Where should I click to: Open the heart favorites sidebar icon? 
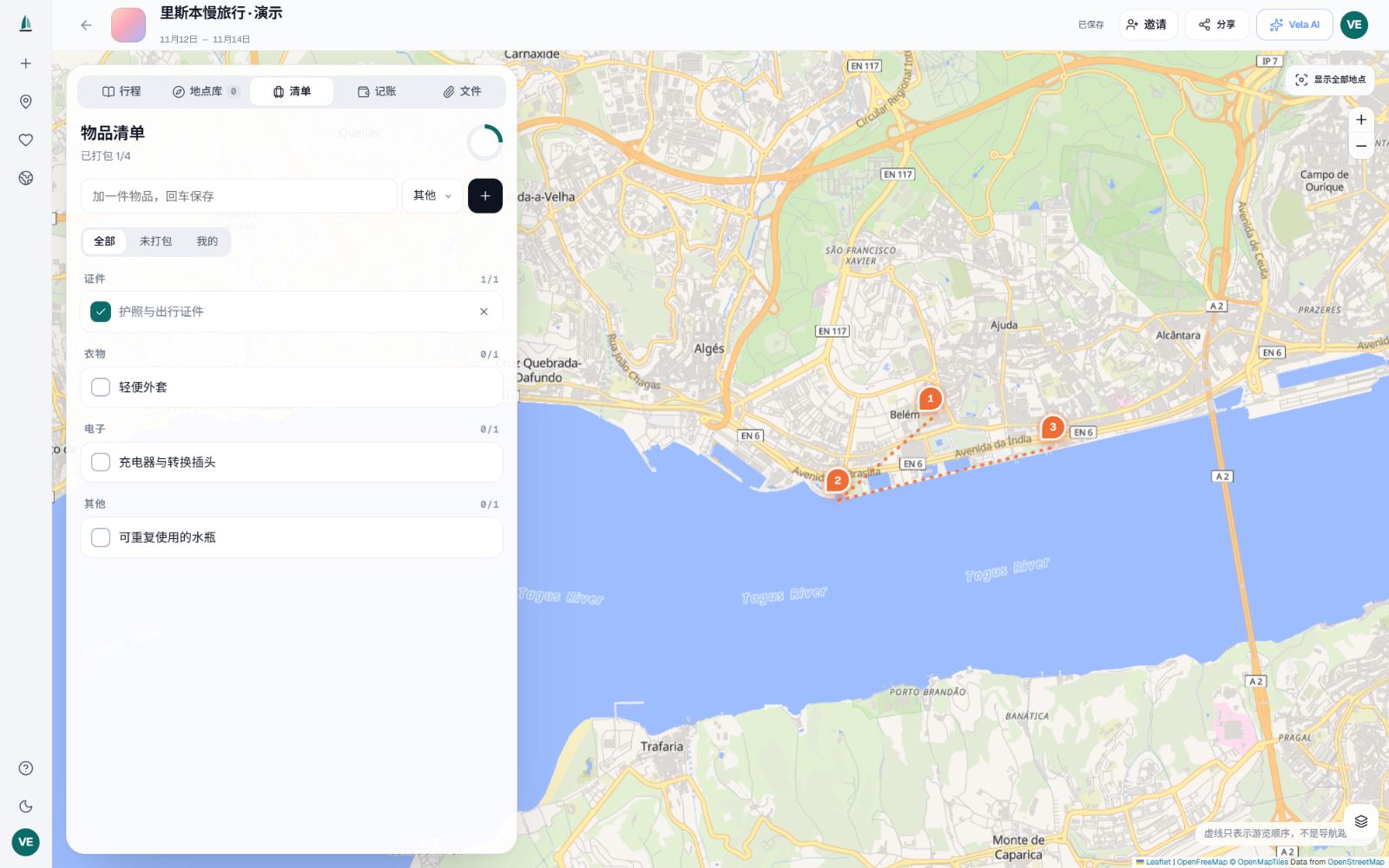[26, 140]
